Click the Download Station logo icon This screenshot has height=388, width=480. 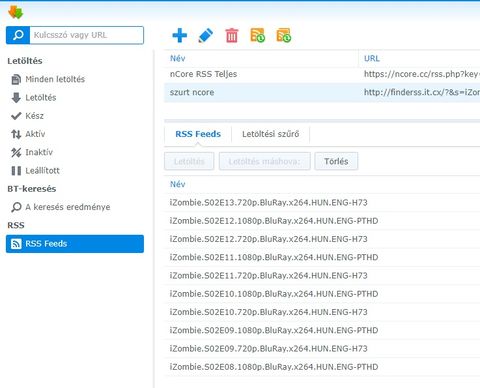tap(15, 12)
